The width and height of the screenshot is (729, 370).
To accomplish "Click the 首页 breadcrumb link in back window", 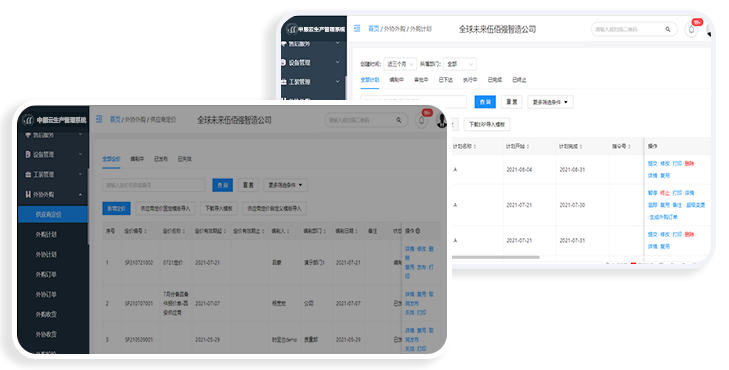I will coord(374,29).
